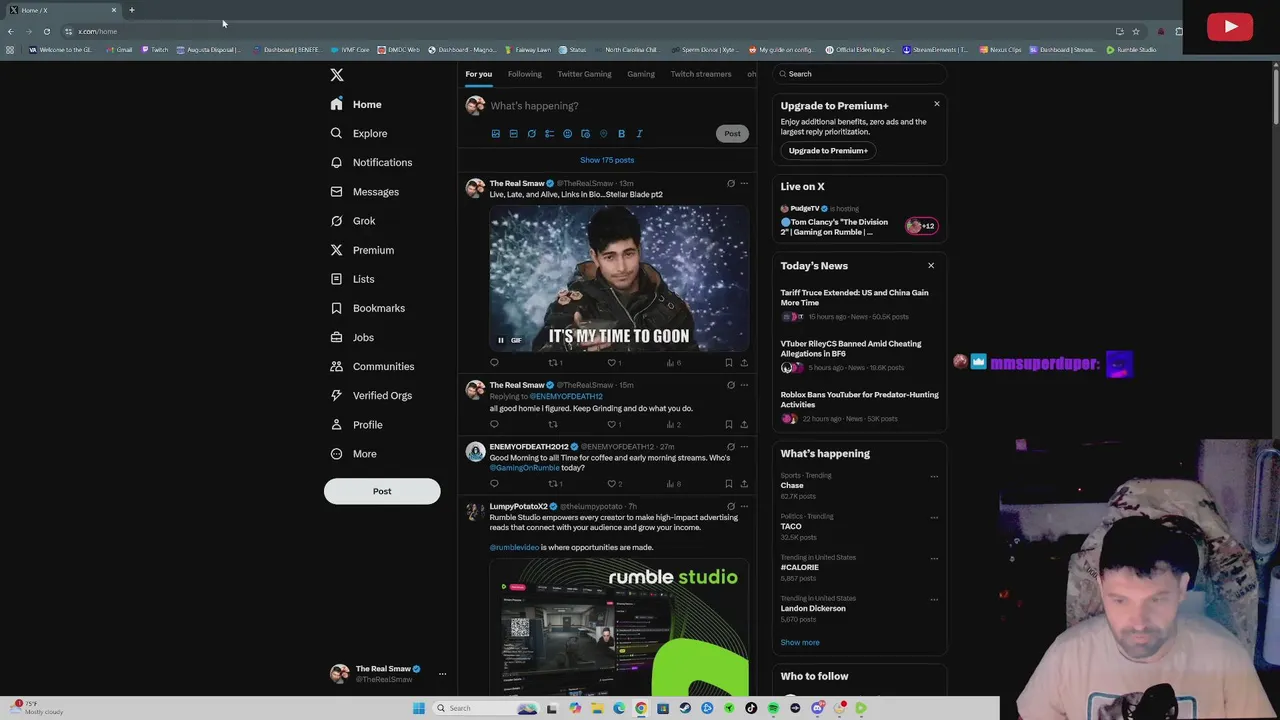Open the @ENEMYOFDEATH12 mention link in the reply
The height and width of the screenshot is (720, 1280).
(566, 397)
